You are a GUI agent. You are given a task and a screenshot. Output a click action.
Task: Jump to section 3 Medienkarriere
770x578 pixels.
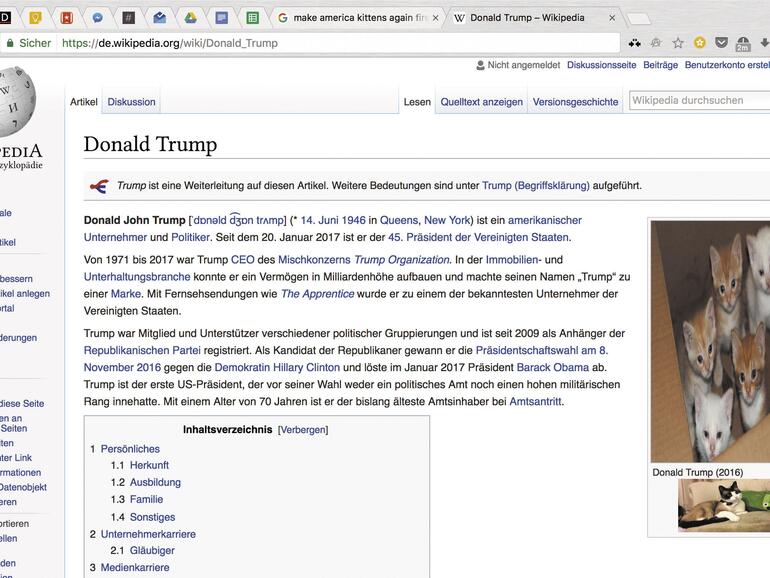[x=135, y=567]
